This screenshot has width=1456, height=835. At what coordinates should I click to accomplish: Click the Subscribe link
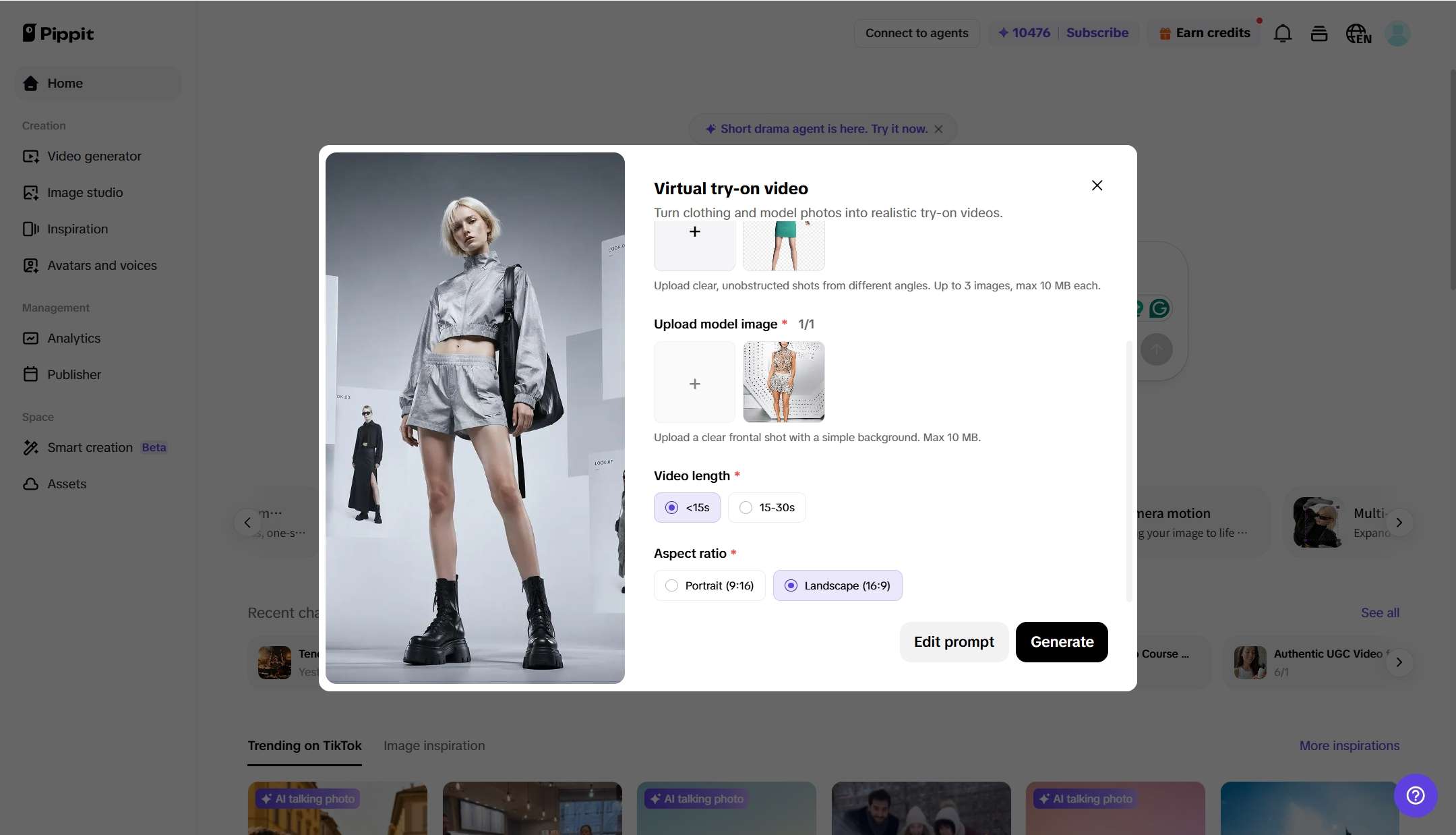1097,32
